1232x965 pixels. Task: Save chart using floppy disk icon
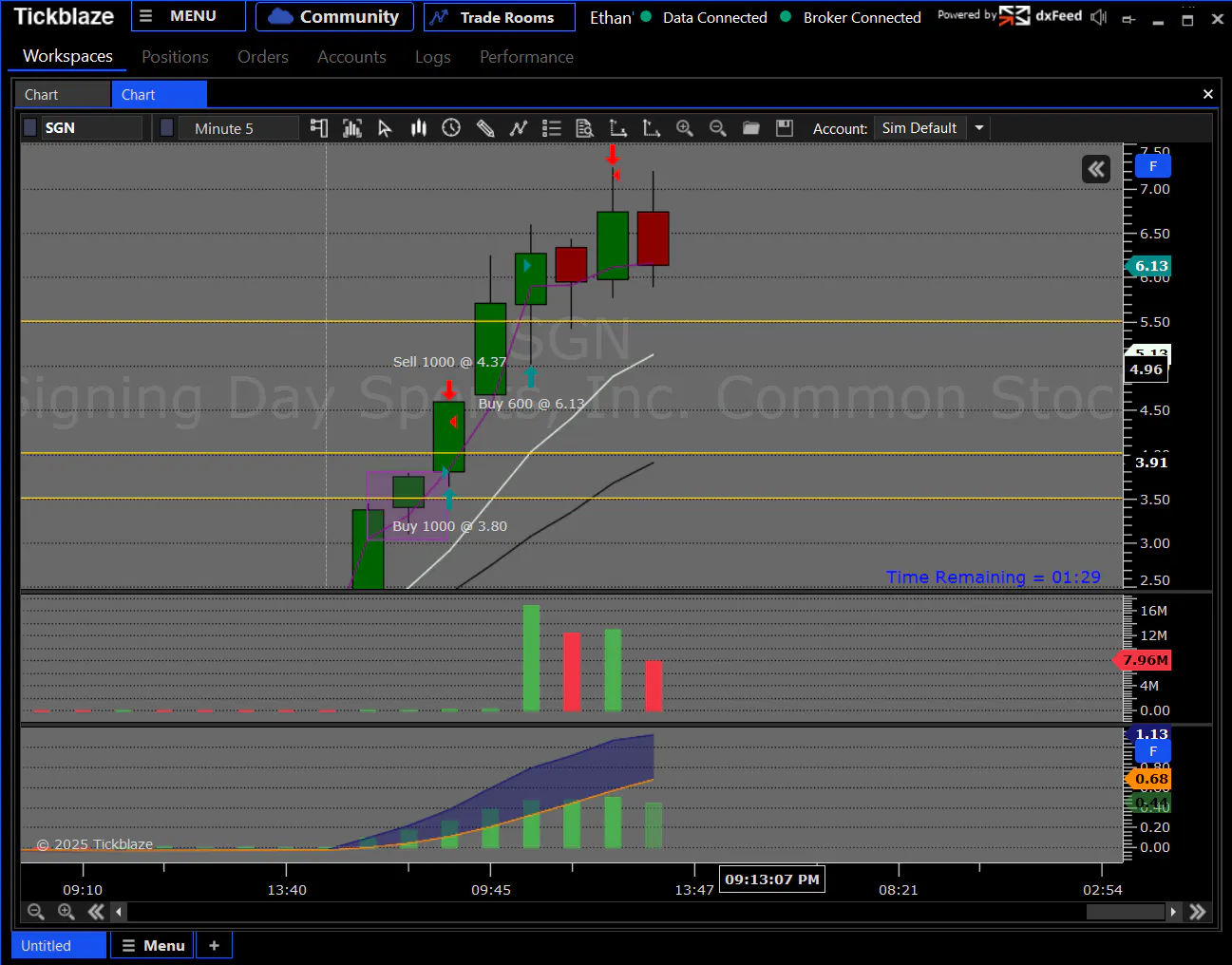point(785,128)
